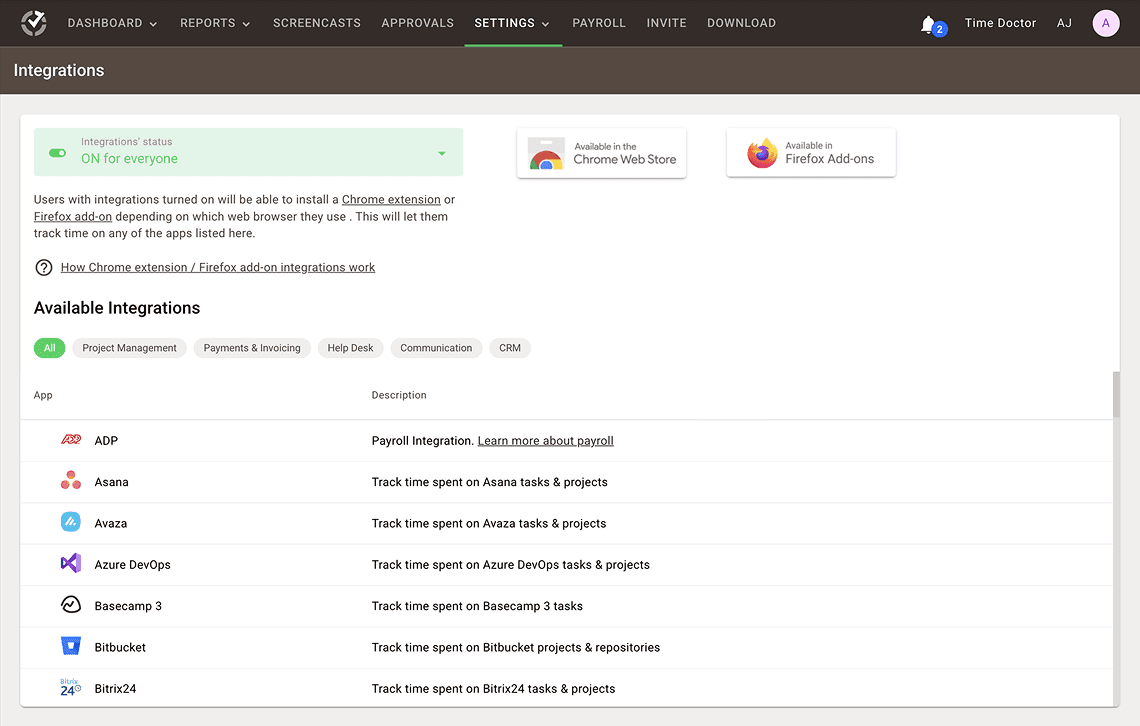
Task: Open the Settings menu dropdown
Action: point(512,23)
